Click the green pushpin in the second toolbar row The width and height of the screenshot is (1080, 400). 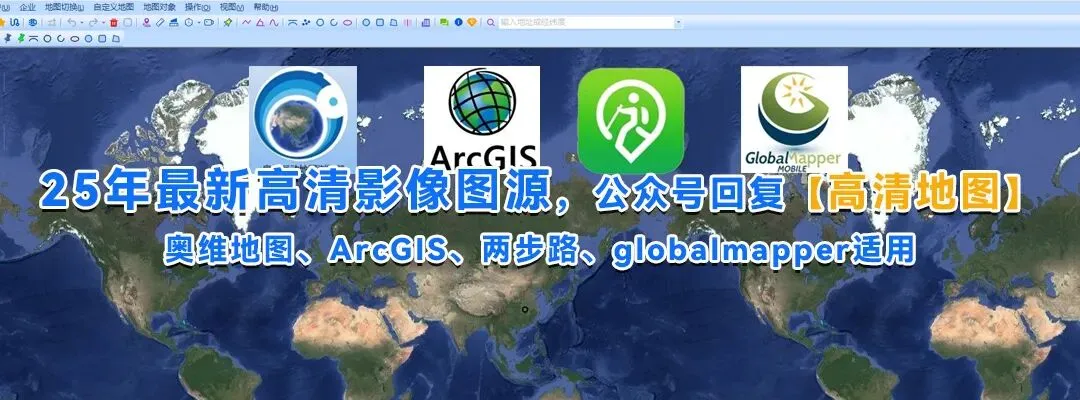[x=21, y=38]
